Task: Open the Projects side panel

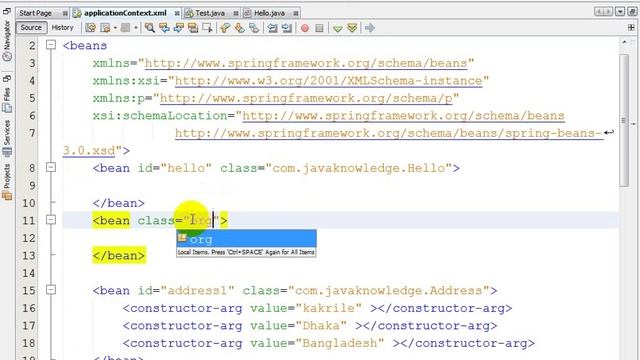Action: click(x=7, y=182)
